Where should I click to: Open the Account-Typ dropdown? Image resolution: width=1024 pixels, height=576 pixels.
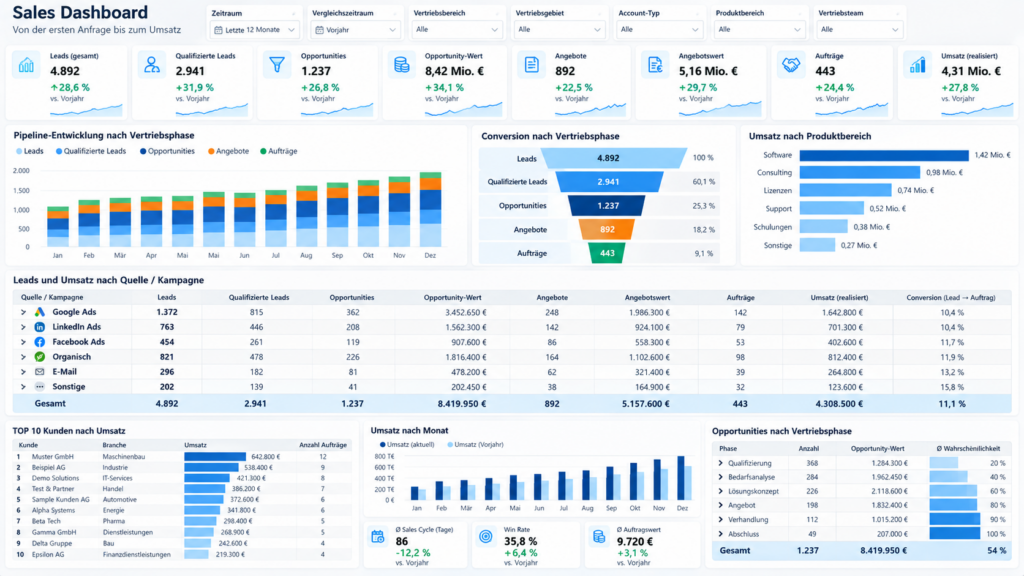click(659, 30)
